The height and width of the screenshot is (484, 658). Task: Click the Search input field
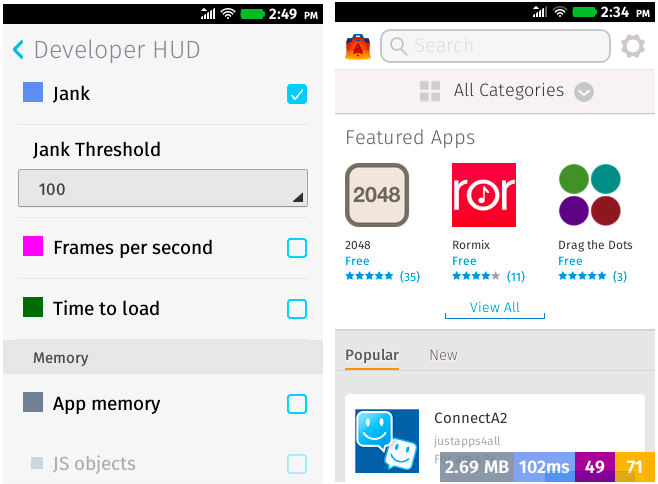coord(495,46)
